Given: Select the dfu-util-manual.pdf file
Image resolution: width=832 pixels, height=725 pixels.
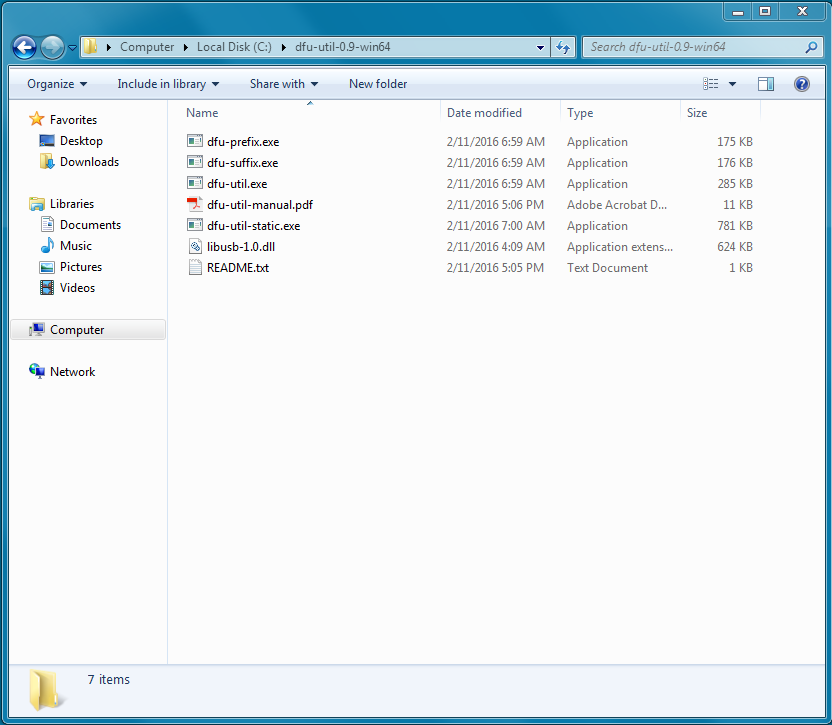Looking at the screenshot, I should [x=259, y=205].
